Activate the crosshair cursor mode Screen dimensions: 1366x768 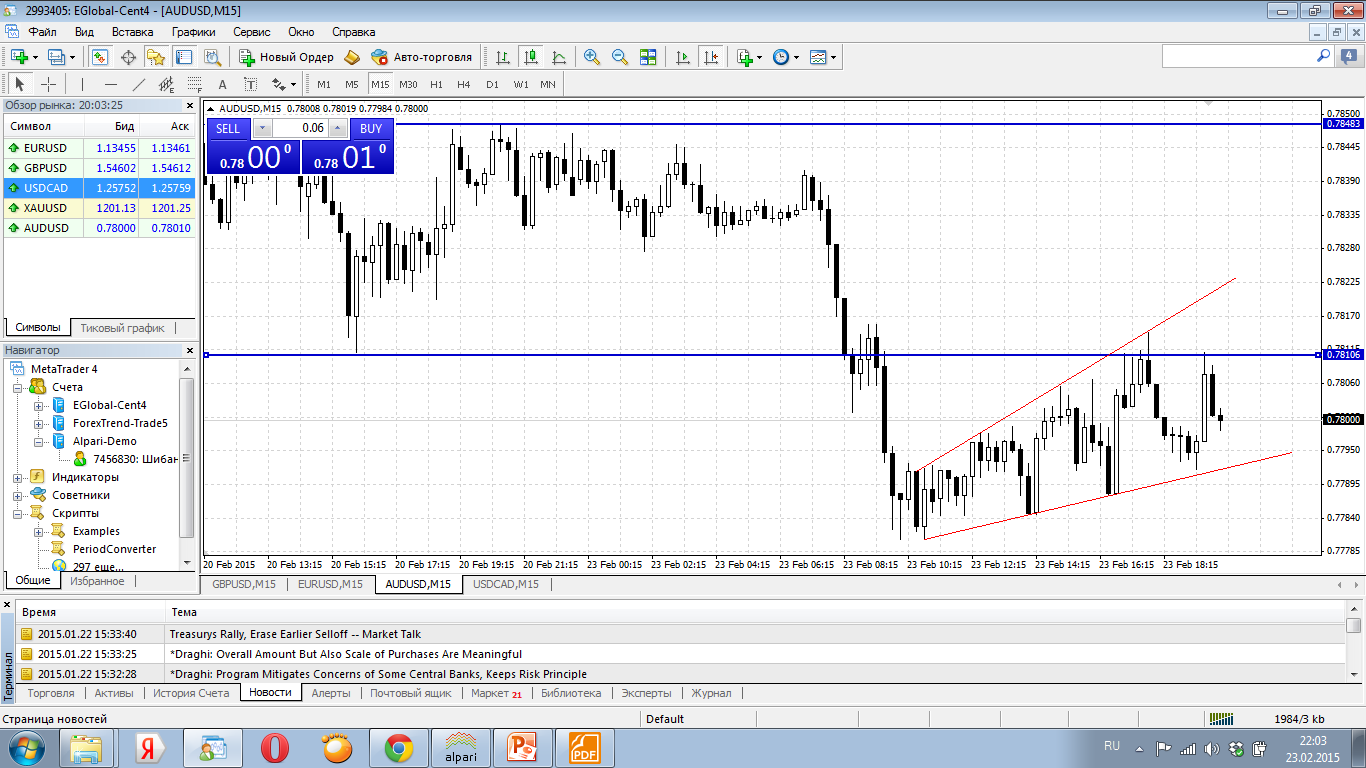pyautogui.click(x=47, y=84)
